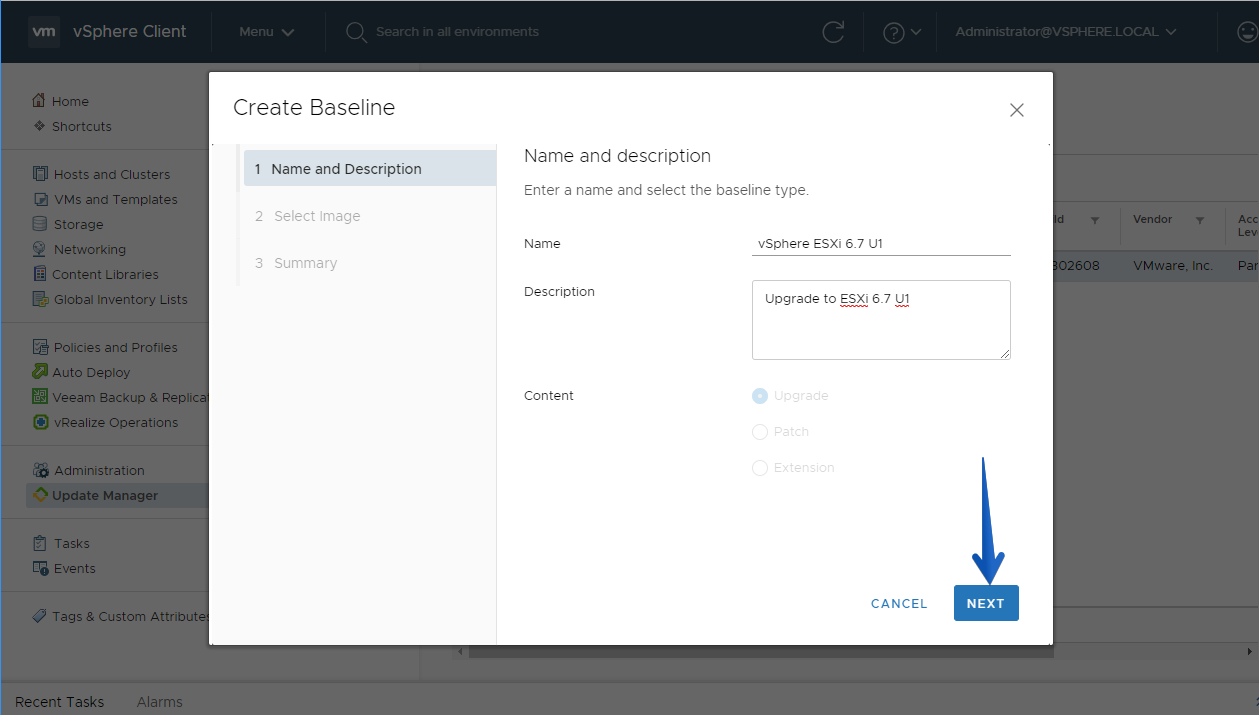
Task: Open the Administrator@VSPHERE.LOCAL user dropdown
Action: point(1066,32)
